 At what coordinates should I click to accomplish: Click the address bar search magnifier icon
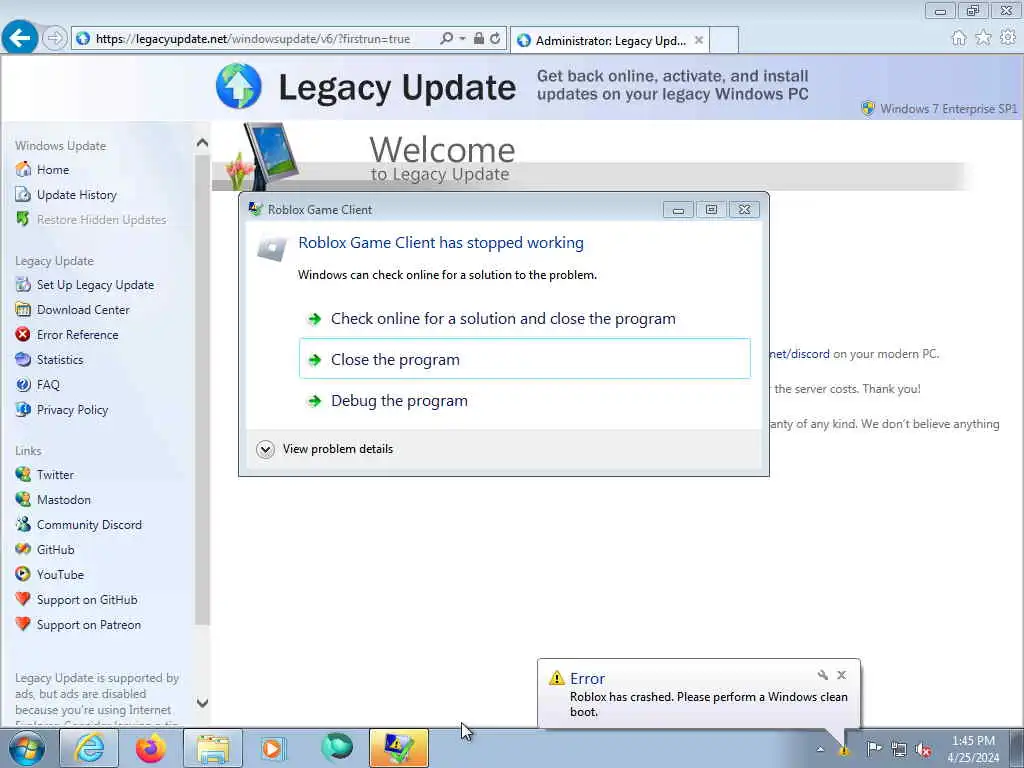tap(447, 39)
